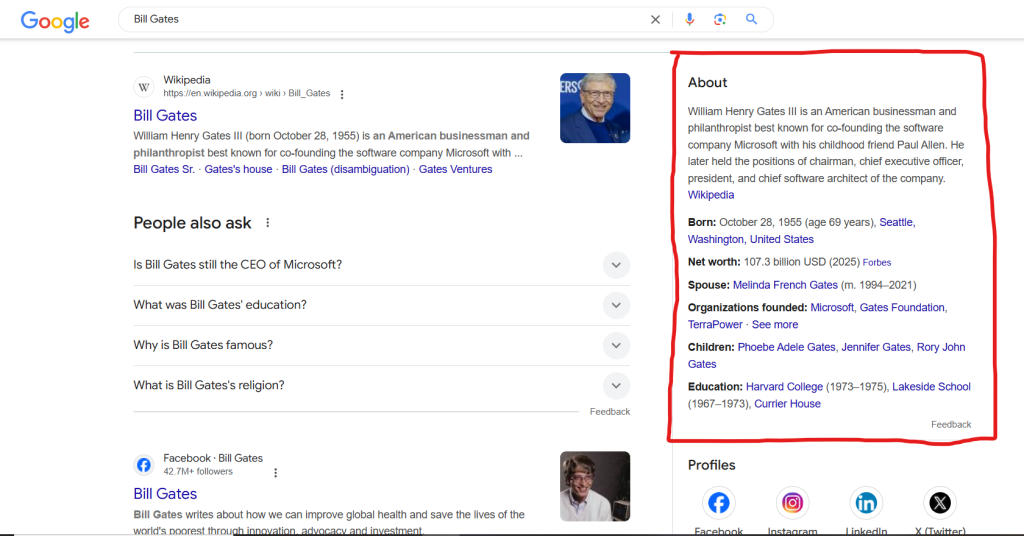
Task: Start voice search with microphone icon
Action: click(690, 20)
